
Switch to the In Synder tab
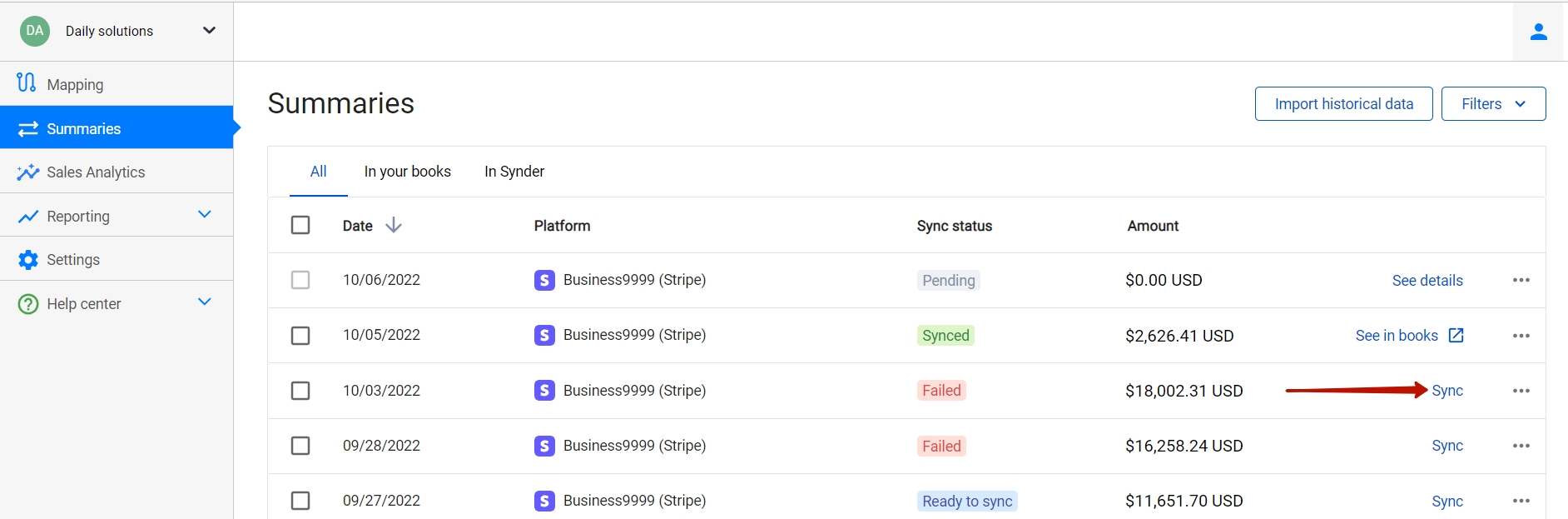tap(514, 172)
